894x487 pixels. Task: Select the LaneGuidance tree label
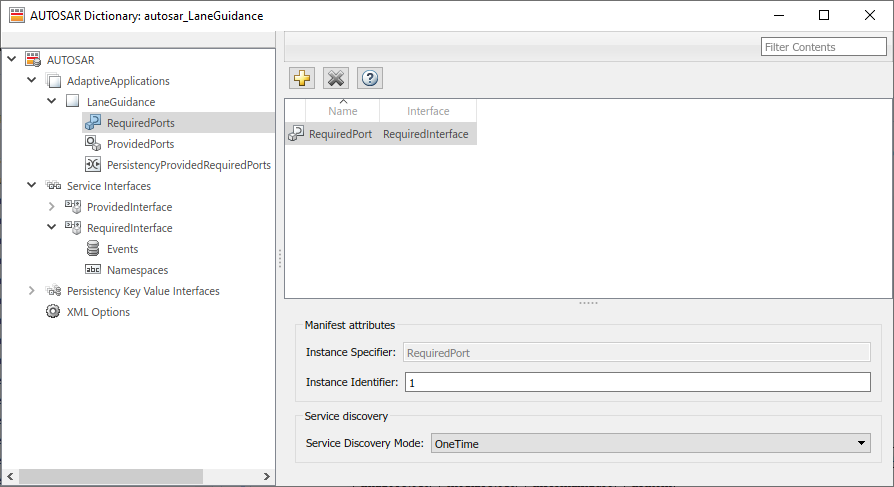pos(121,102)
